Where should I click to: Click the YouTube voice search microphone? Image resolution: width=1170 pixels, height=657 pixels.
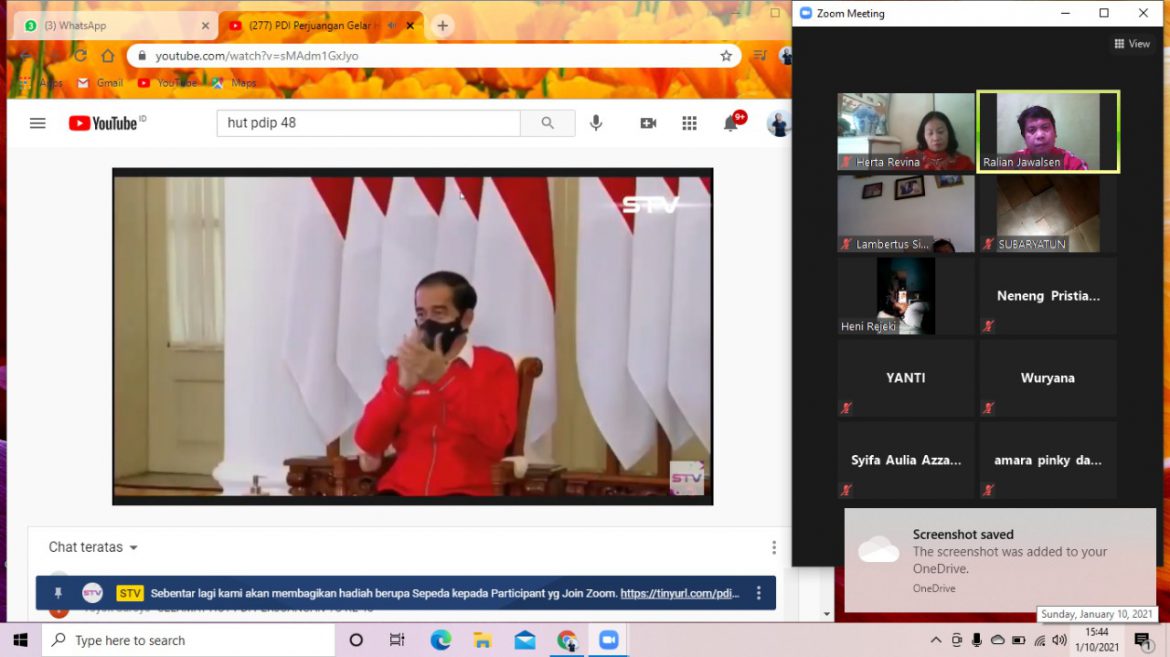pos(596,122)
